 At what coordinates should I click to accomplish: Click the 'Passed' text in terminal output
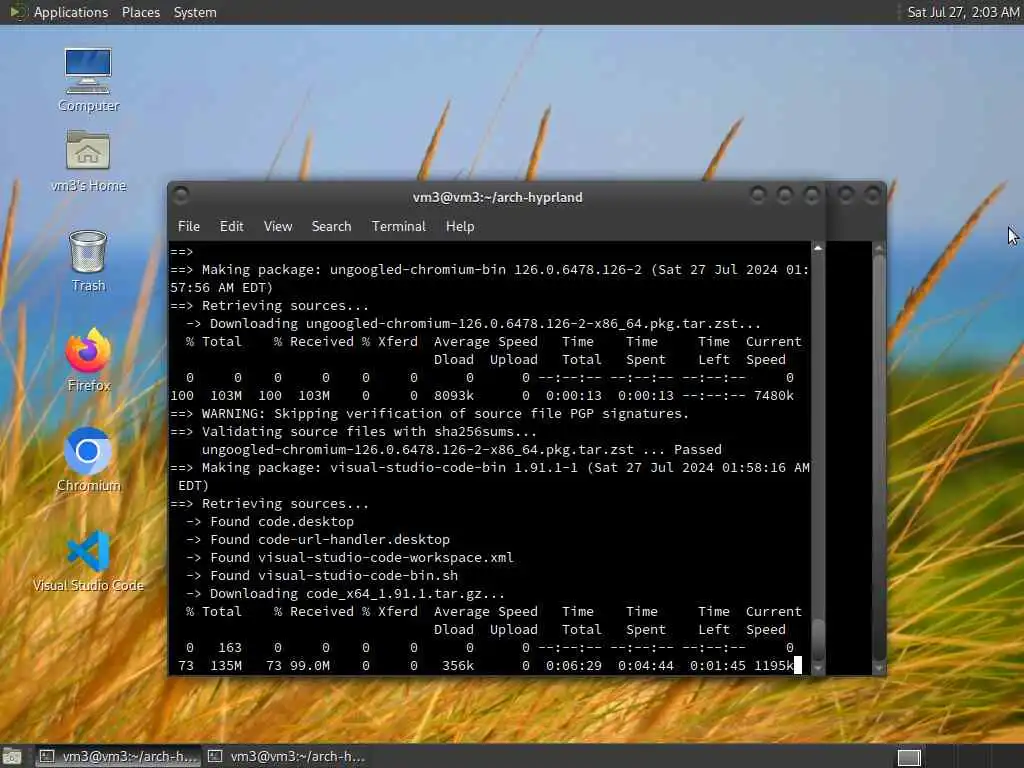[697, 449]
